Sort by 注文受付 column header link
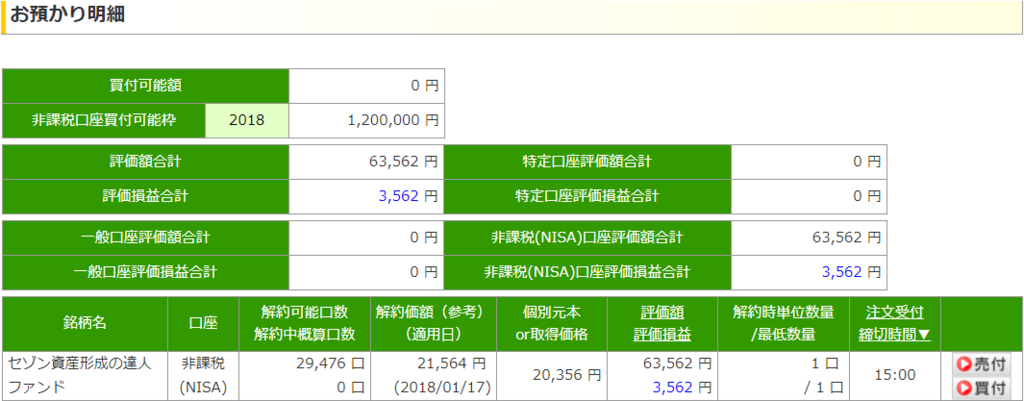The height and width of the screenshot is (401, 1024). (894, 312)
